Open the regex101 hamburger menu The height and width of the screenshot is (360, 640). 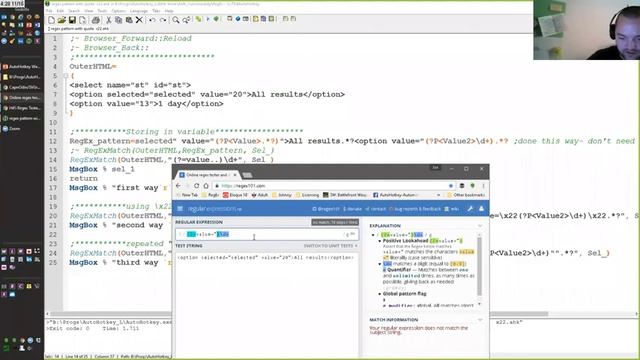[x=180, y=209]
